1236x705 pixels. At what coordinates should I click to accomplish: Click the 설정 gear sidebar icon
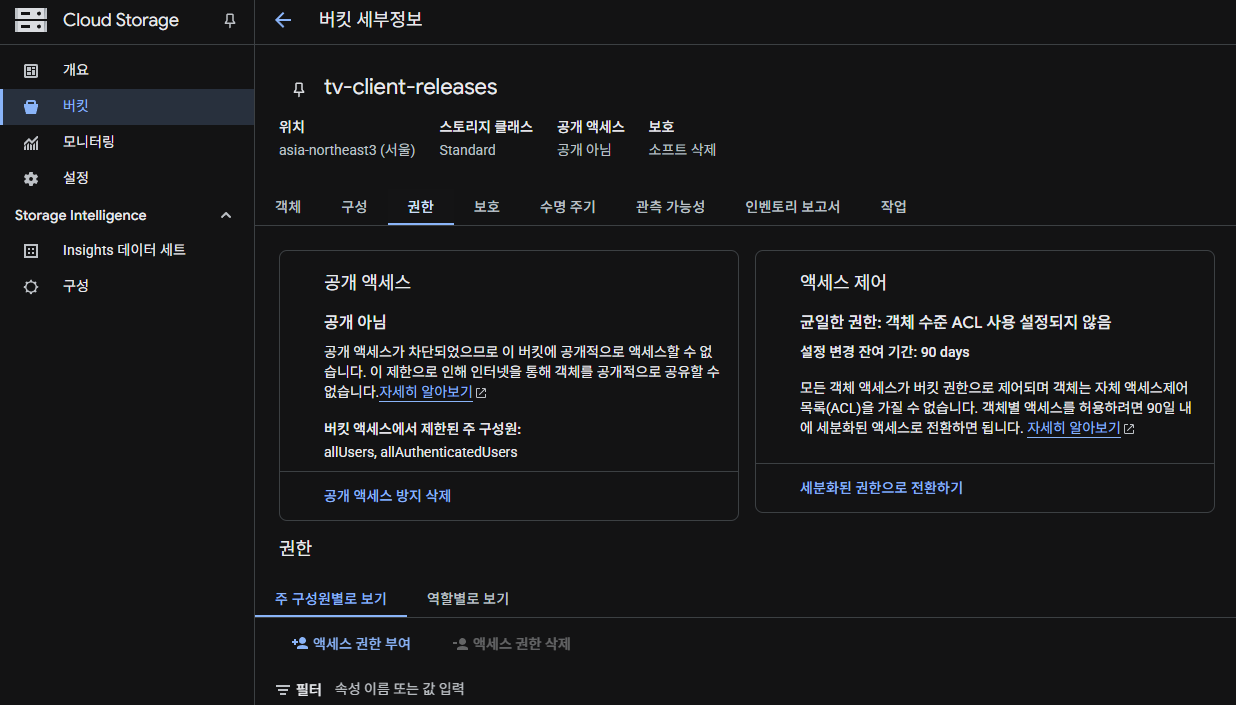31,178
